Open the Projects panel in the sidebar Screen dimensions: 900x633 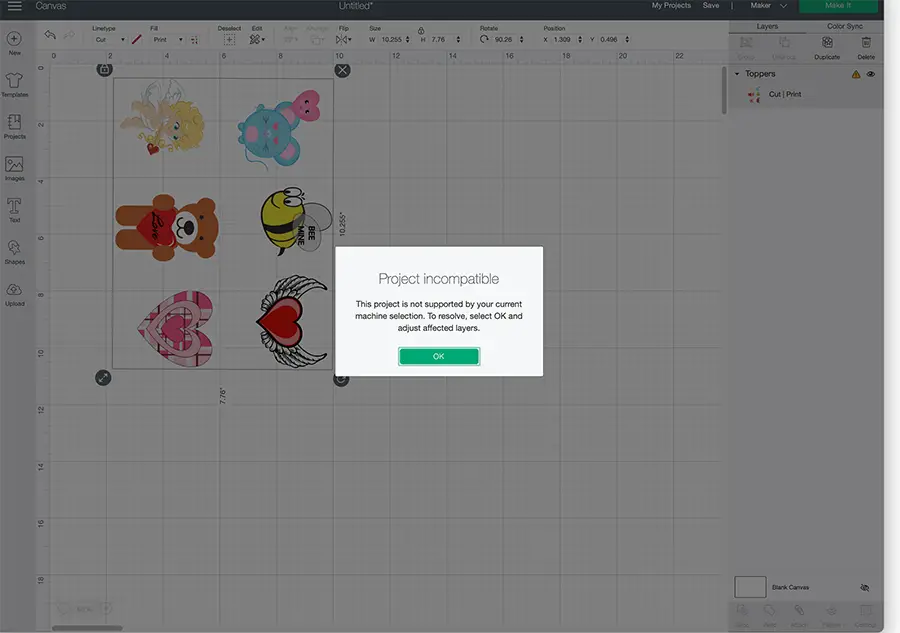click(14, 127)
